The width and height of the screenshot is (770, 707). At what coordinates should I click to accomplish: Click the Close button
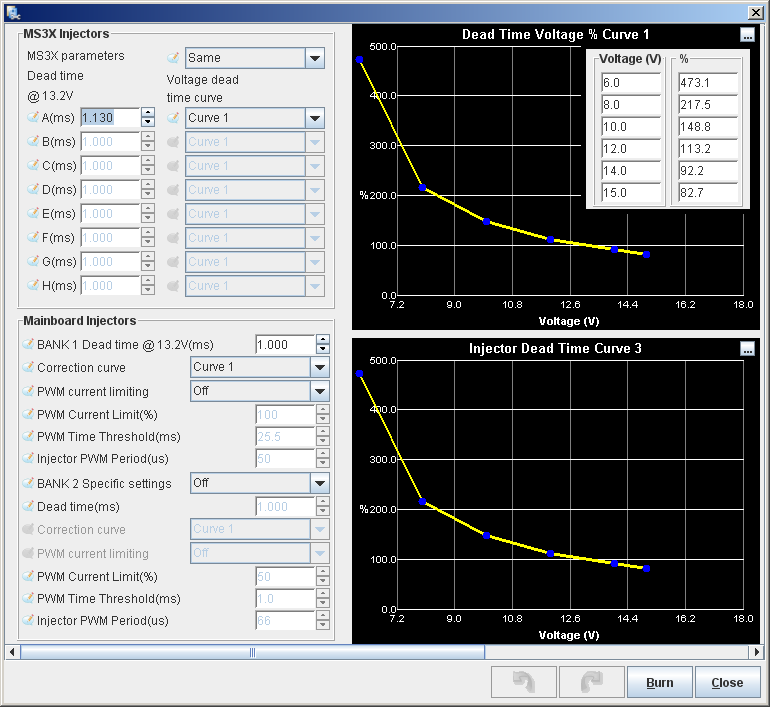click(x=727, y=682)
